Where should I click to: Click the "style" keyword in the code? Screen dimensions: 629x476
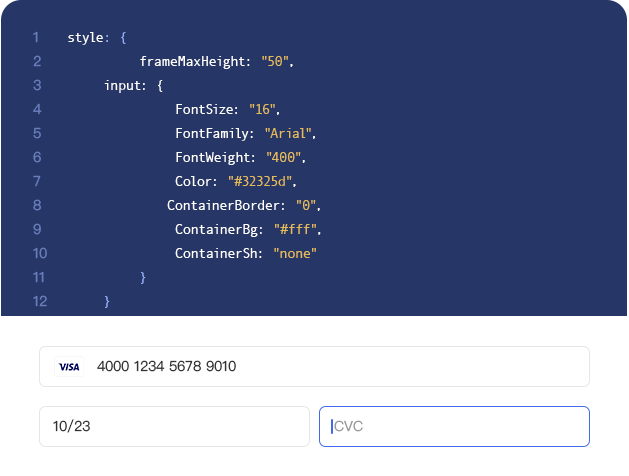tap(86, 38)
